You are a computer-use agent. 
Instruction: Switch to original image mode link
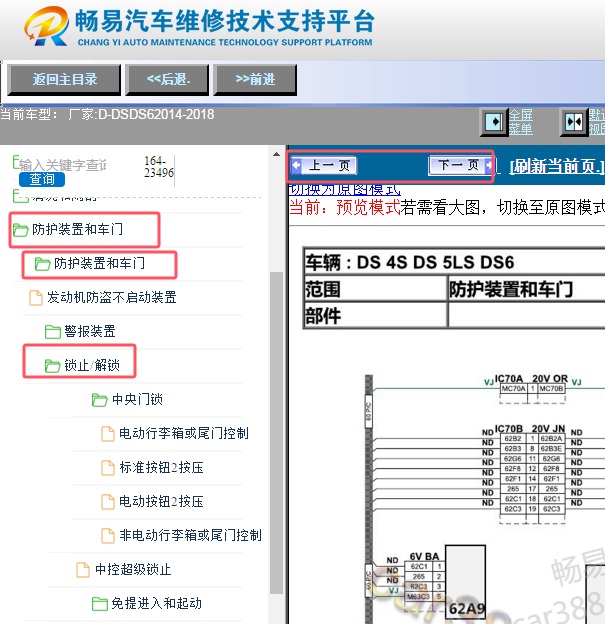click(344, 190)
